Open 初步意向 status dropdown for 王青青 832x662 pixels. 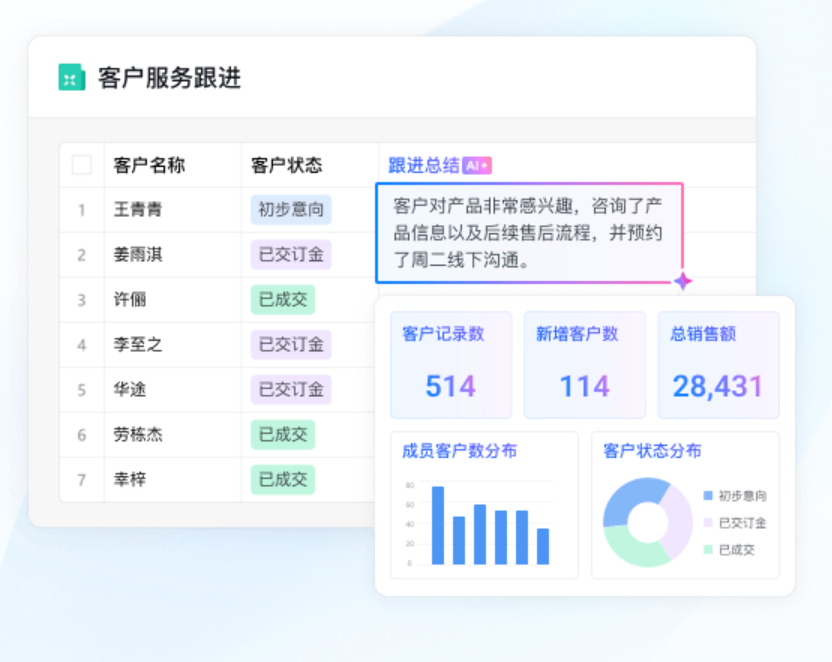pyautogui.click(x=290, y=210)
